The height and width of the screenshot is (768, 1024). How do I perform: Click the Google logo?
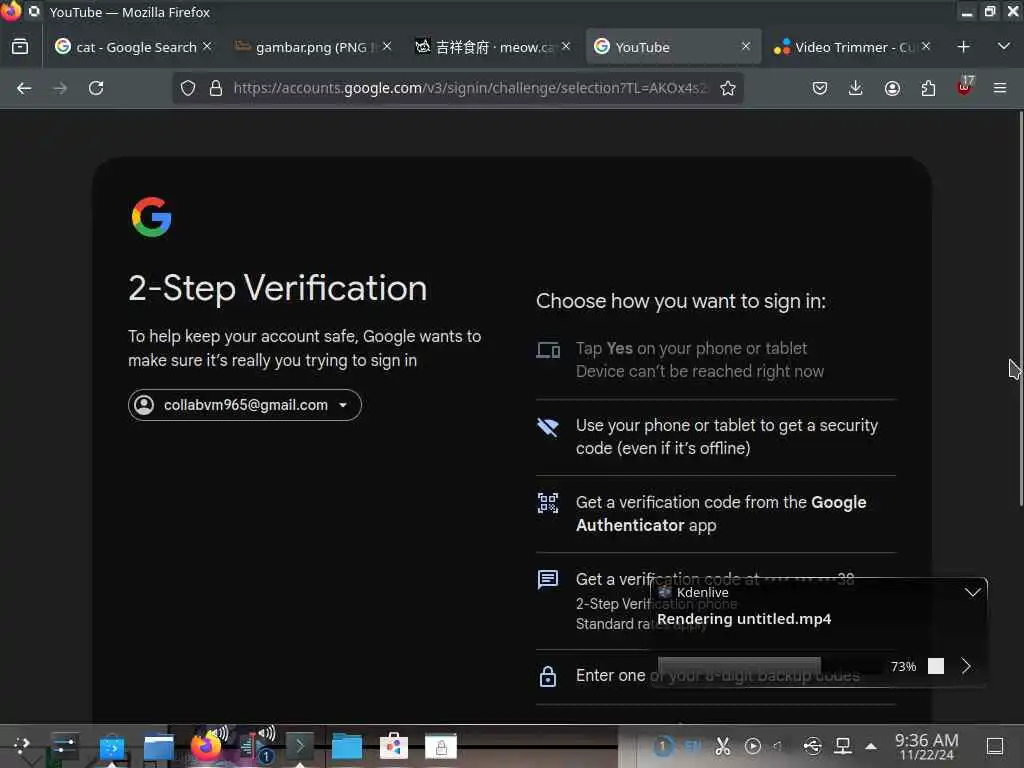click(152, 217)
